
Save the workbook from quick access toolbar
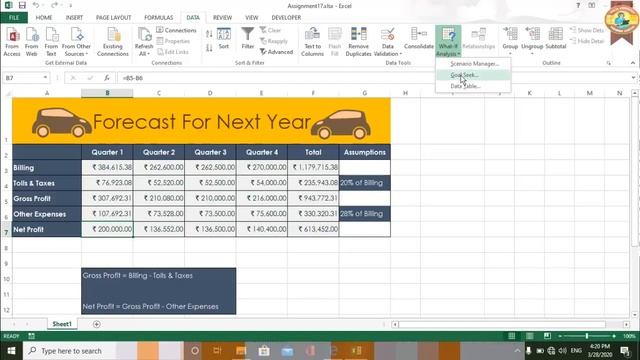tap(22, 5)
